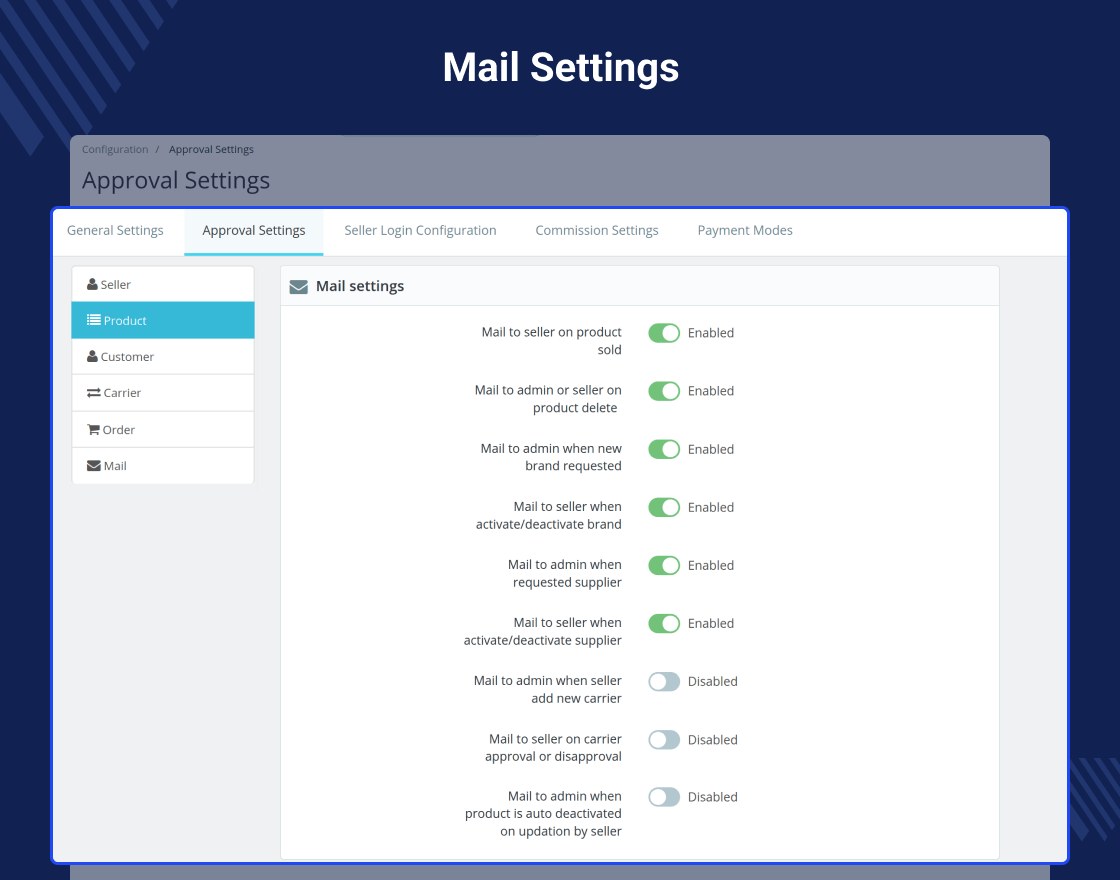Click the Customer person icon in sidebar
This screenshot has width=1120, height=880.
click(92, 356)
